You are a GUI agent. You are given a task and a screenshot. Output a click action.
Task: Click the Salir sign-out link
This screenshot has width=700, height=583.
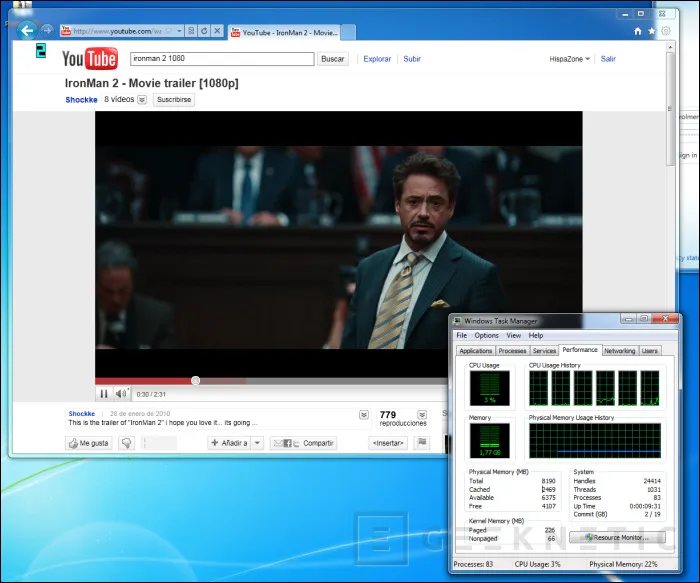tap(608, 59)
